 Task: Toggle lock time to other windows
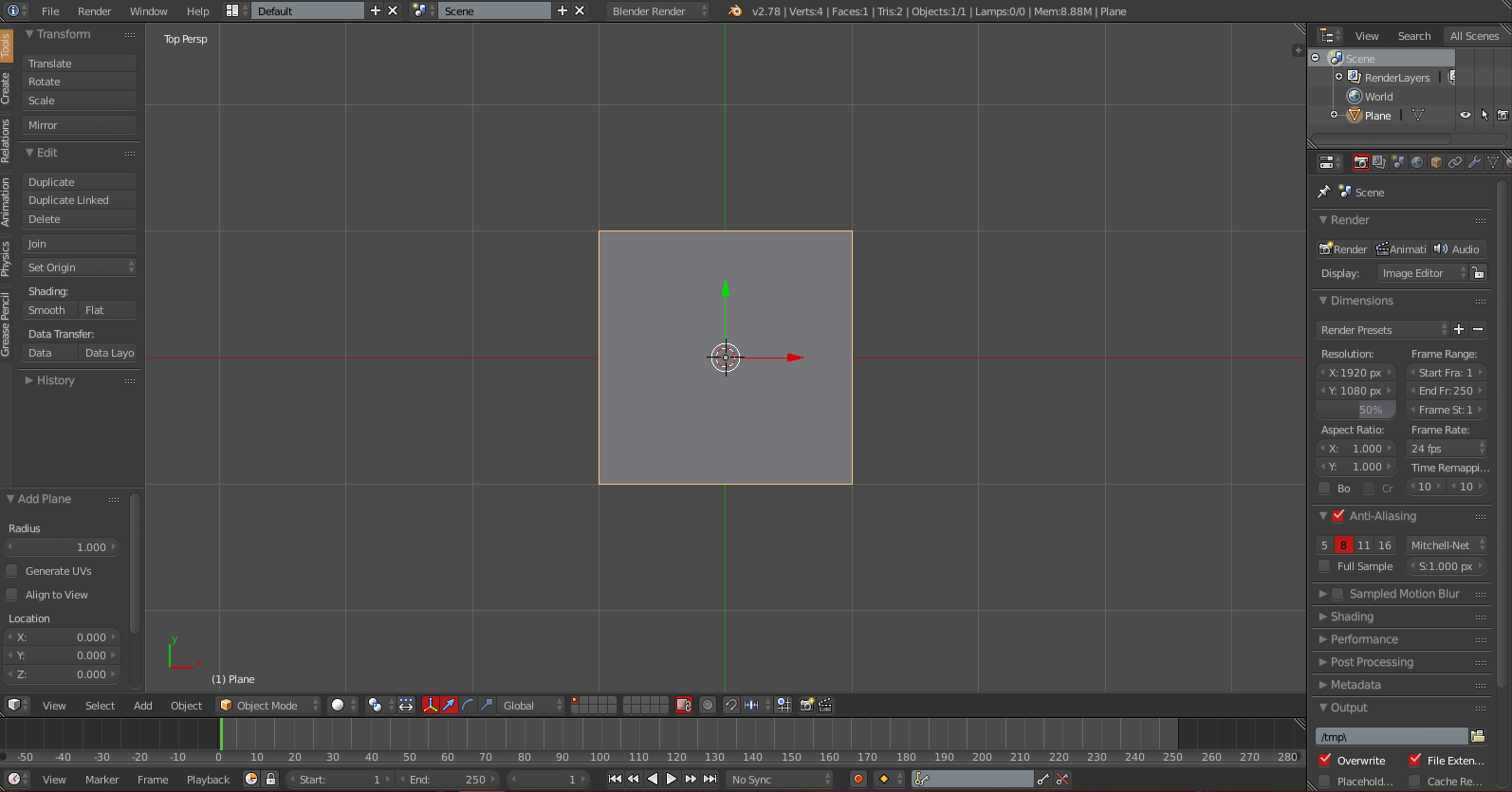pyautogui.click(x=270, y=779)
